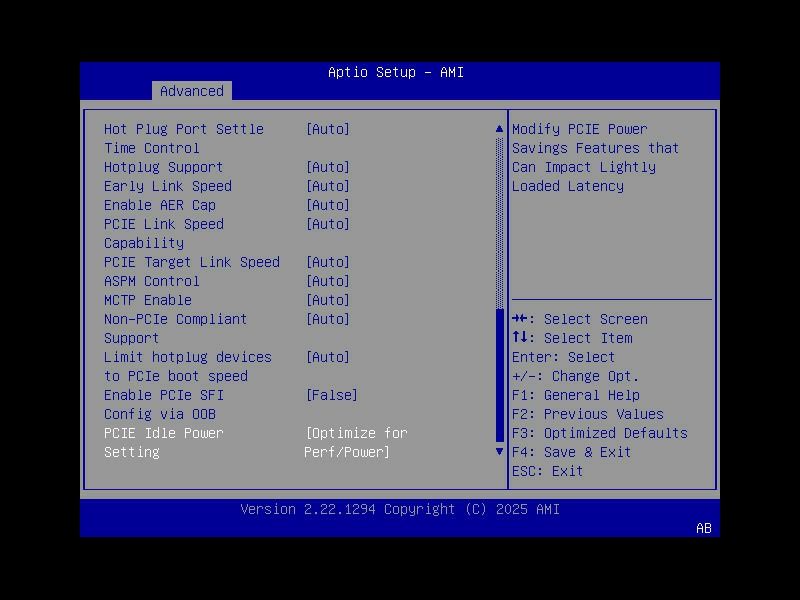Select the Early Link Speed setting
This screenshot has height=600, width=800.
[168, 186]
